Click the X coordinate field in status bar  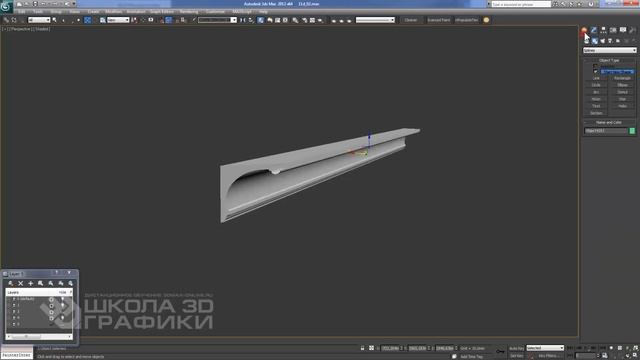click(x=391, y=348)
